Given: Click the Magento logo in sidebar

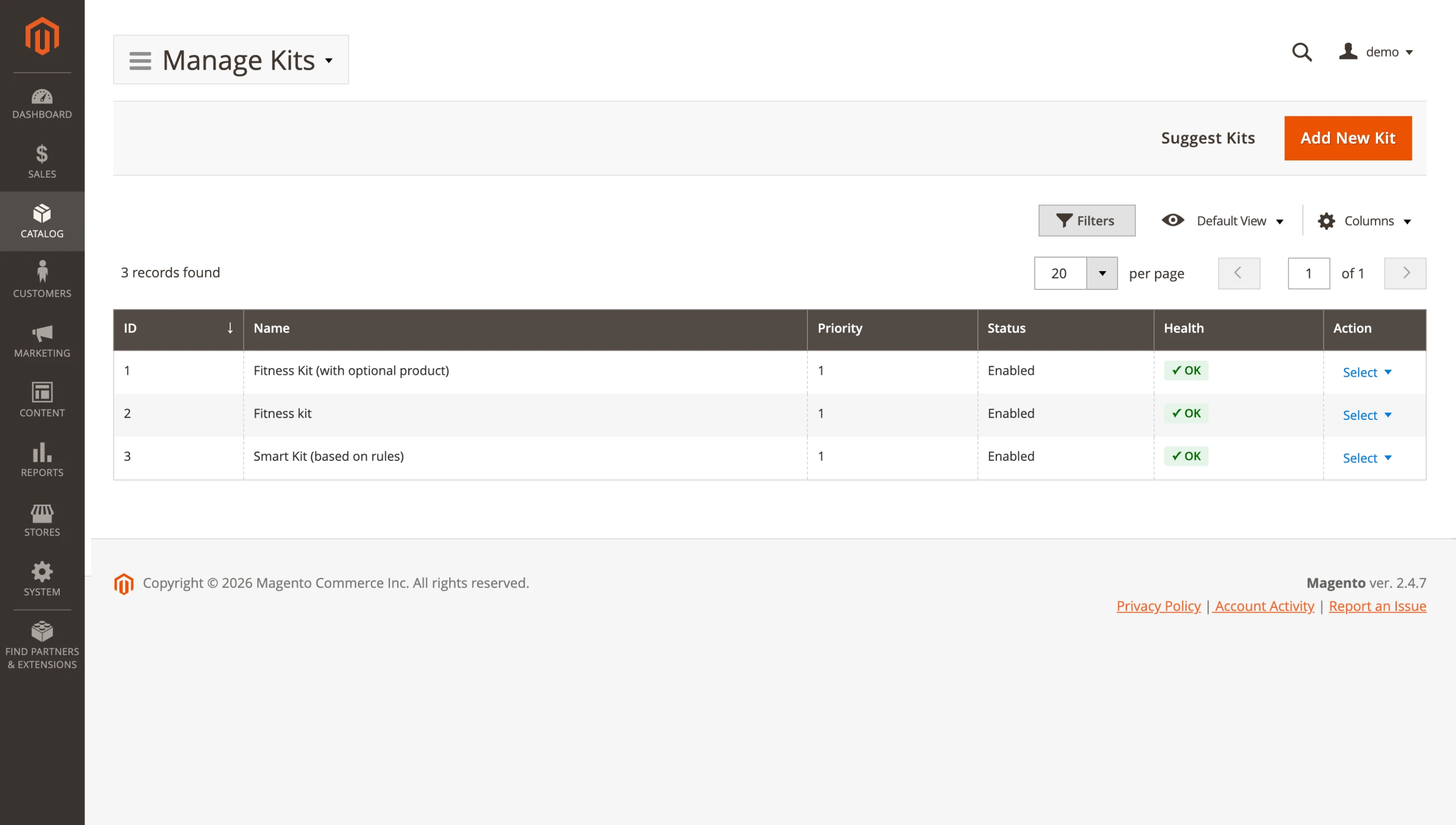Looking at the screenshot, I should coord(42,36).
